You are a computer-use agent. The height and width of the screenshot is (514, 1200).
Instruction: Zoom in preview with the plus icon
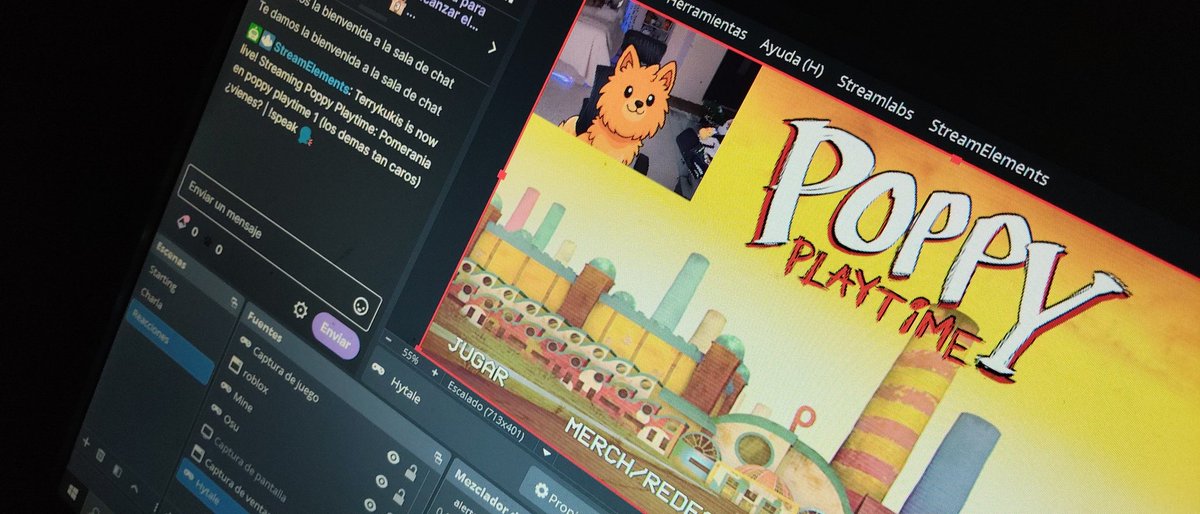click(x=434, y=371)
